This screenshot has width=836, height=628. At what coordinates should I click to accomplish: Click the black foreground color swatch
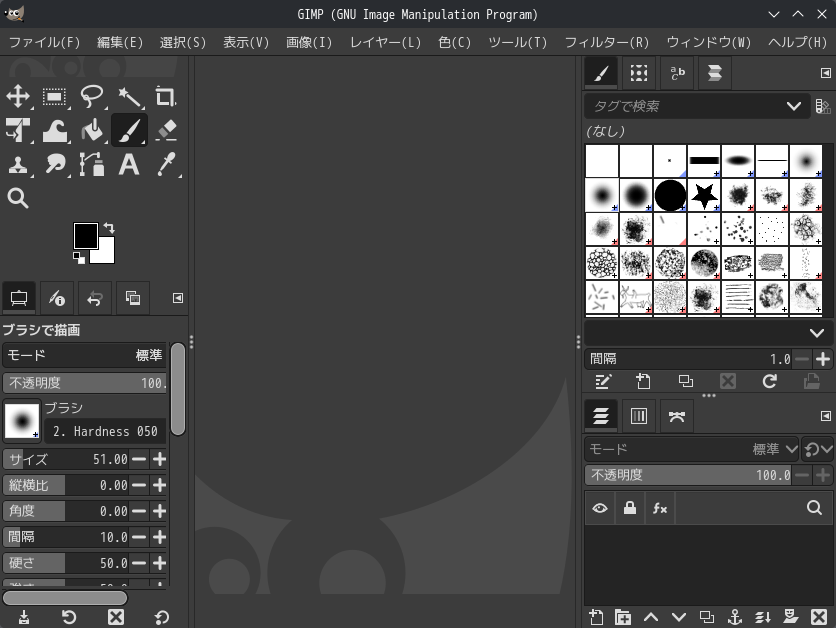87,237
